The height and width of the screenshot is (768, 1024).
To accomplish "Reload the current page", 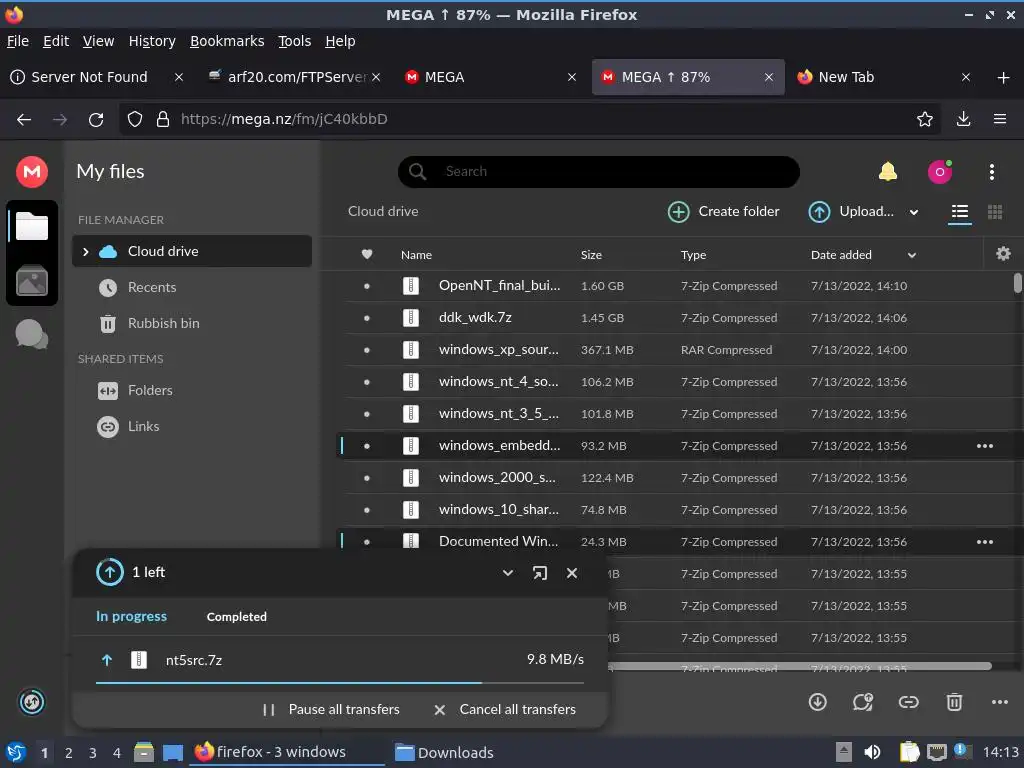I will click(96, 120).
